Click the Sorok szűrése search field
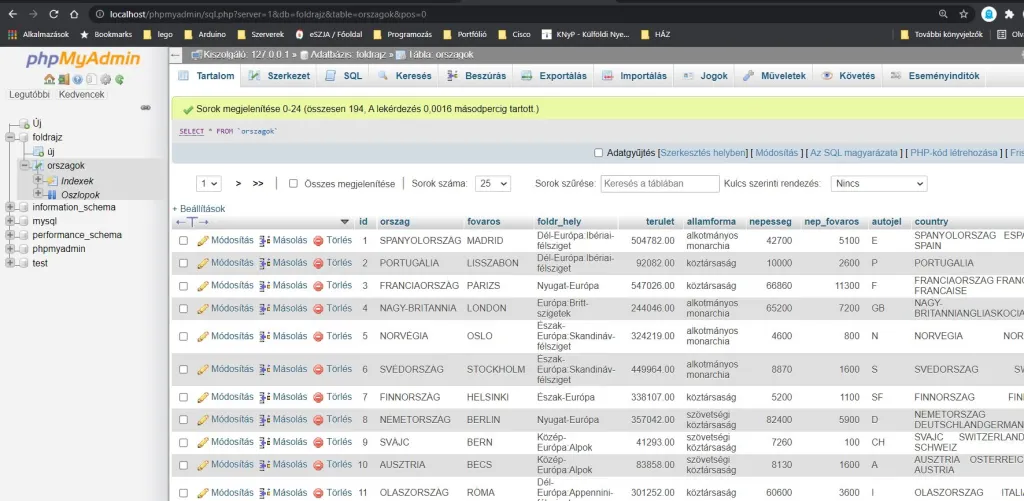 point(659,184)
